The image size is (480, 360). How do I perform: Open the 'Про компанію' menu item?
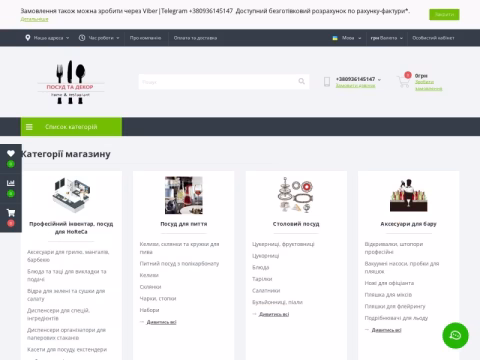(x=145, y=38)
